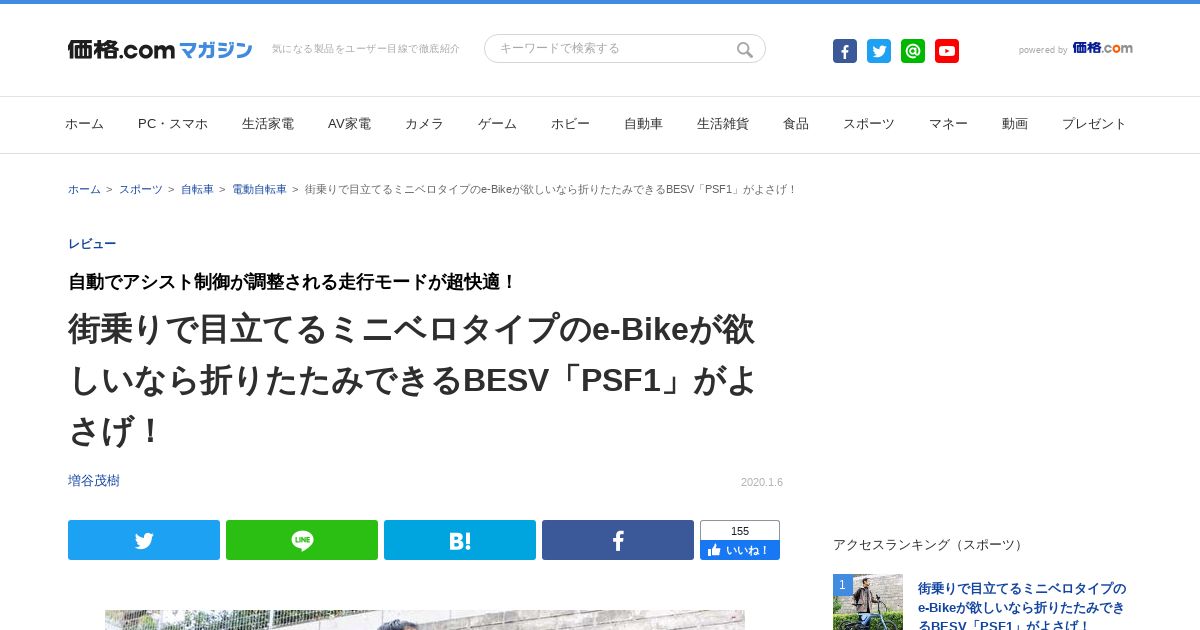Open the rank 1 article thumbnail

coord(868,602)
